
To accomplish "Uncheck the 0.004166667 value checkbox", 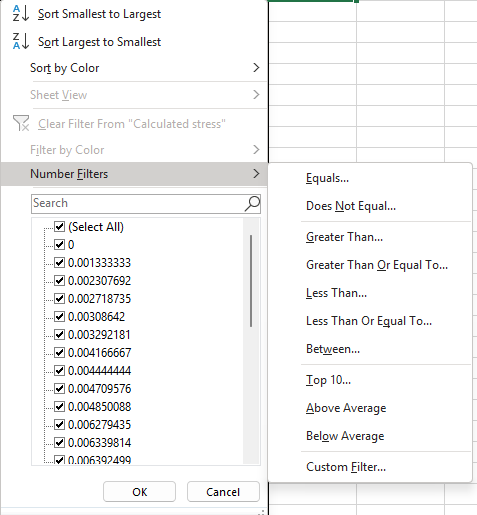I will 60,353.
